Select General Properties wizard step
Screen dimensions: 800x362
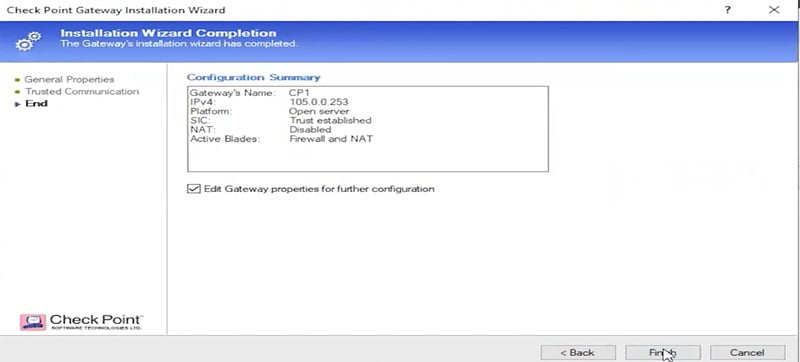pyautogui.click(x=69, y=80)
